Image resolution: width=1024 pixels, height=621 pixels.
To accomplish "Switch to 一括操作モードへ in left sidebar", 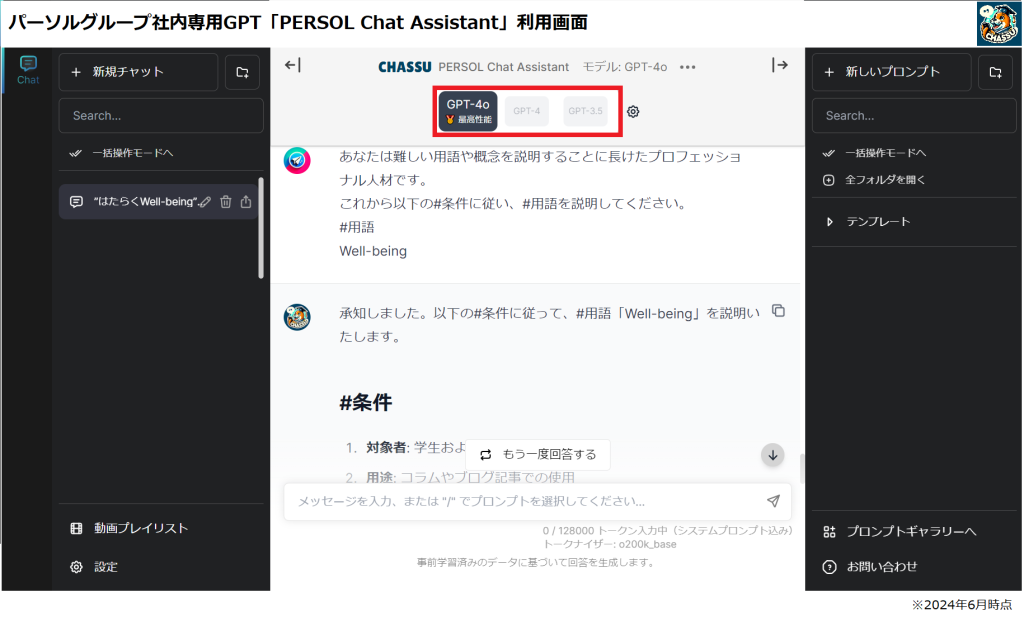I will (121, 153).
